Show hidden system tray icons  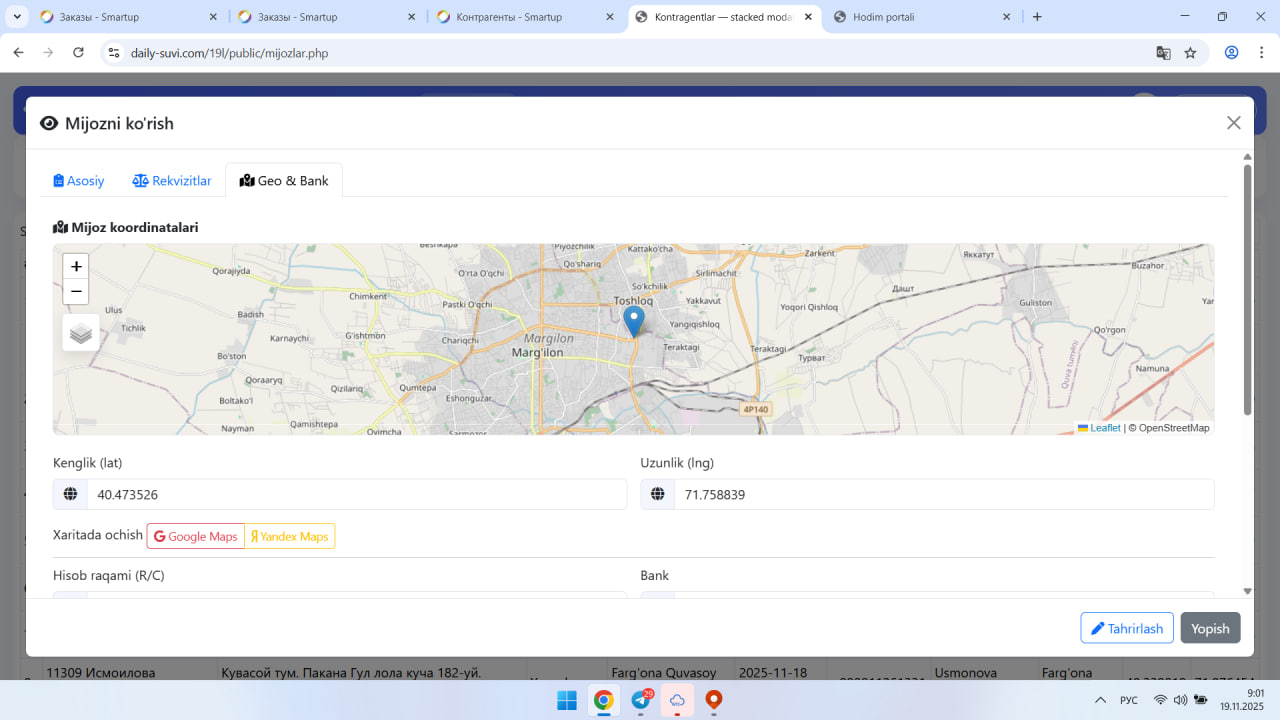[1100, 700]
